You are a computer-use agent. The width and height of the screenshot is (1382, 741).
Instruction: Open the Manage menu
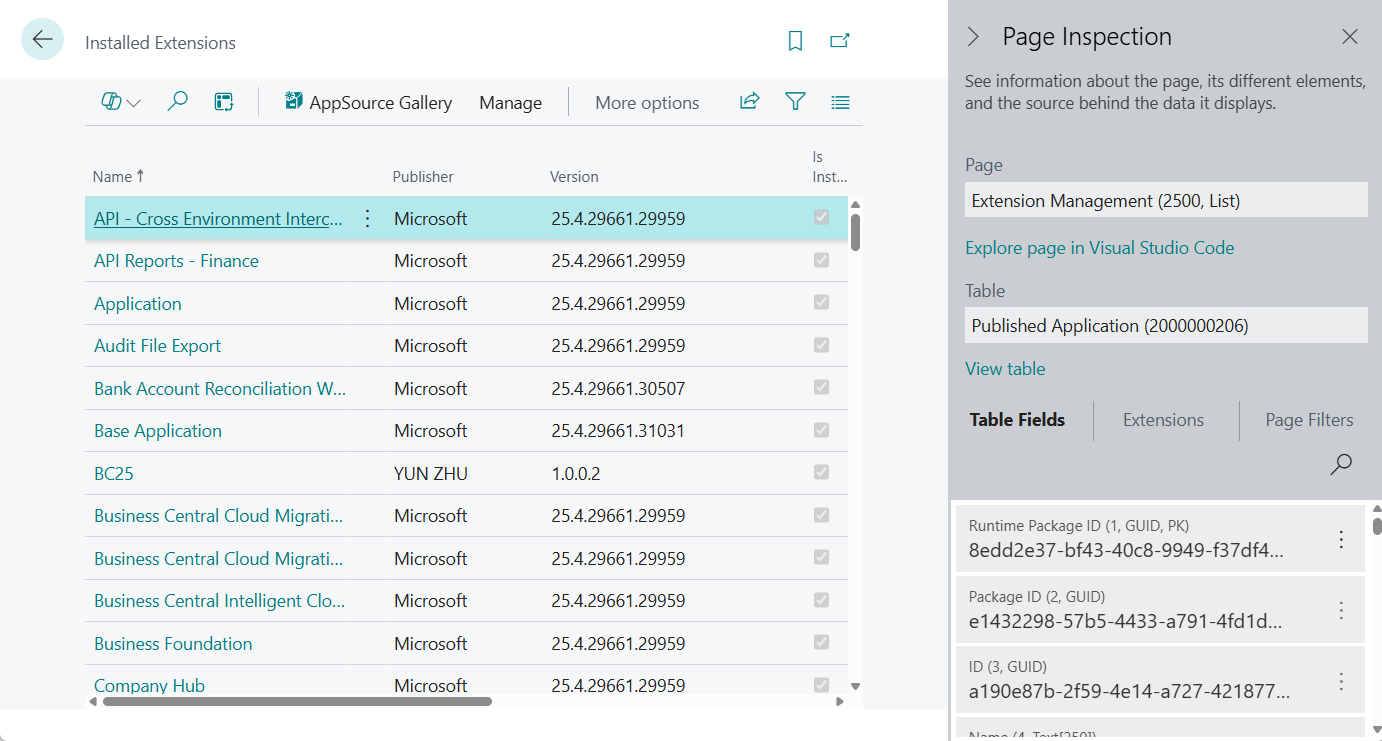click(510, 102)
